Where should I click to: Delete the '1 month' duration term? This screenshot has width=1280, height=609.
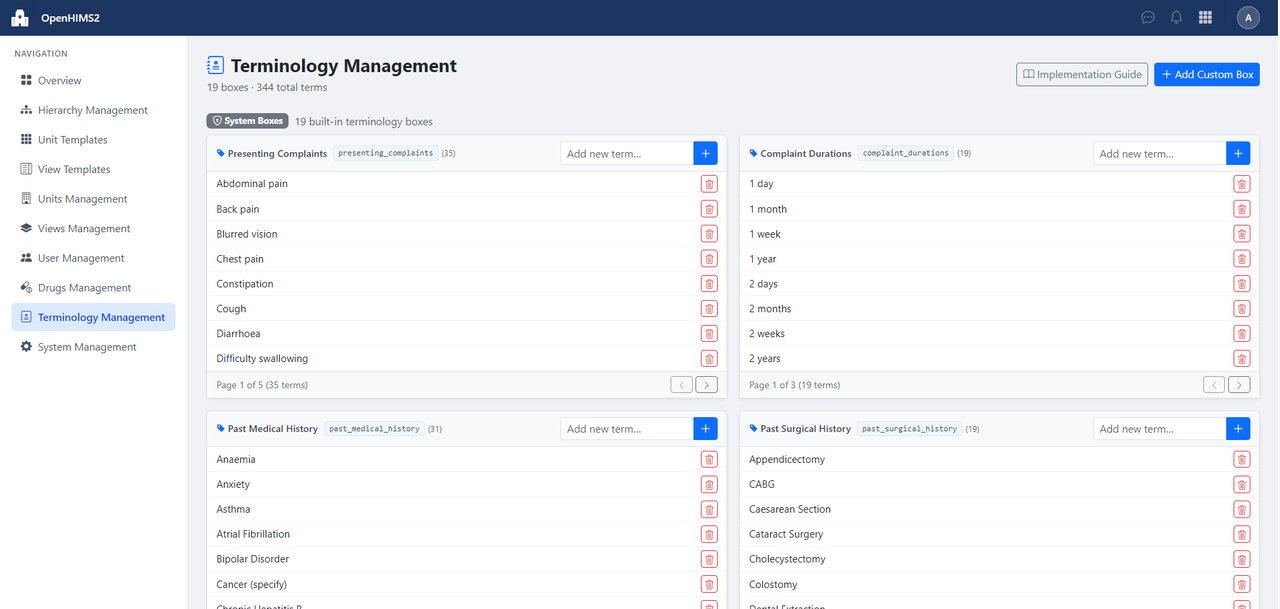click(x=1242, y=209)
